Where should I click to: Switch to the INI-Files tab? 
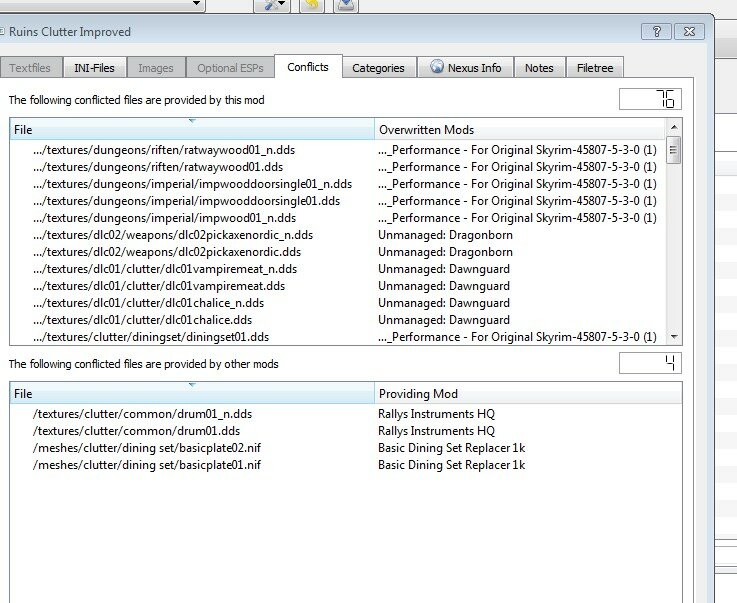(x=94, y=68)
